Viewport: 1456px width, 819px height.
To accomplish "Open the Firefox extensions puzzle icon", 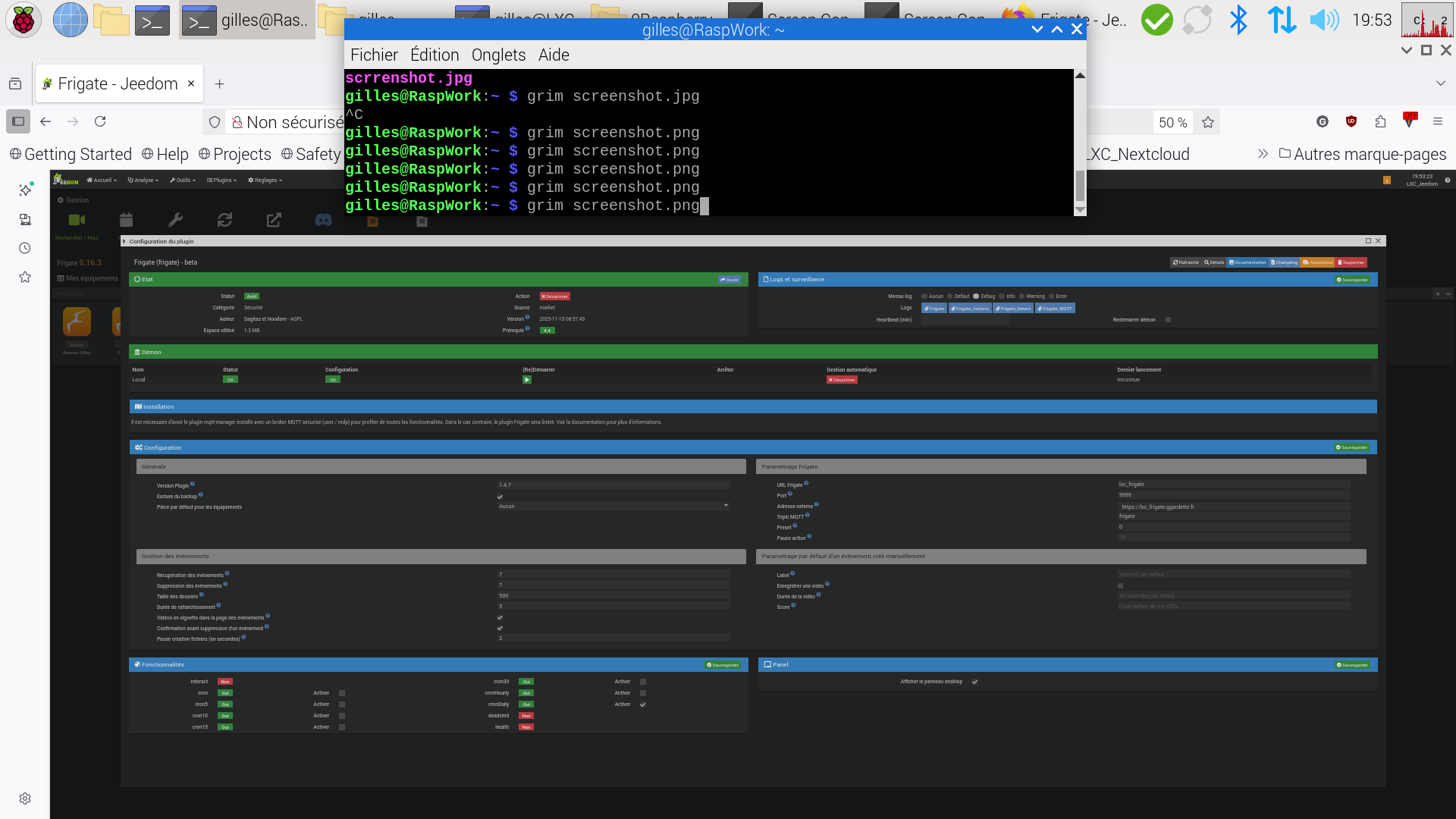I will (1380, 121).
